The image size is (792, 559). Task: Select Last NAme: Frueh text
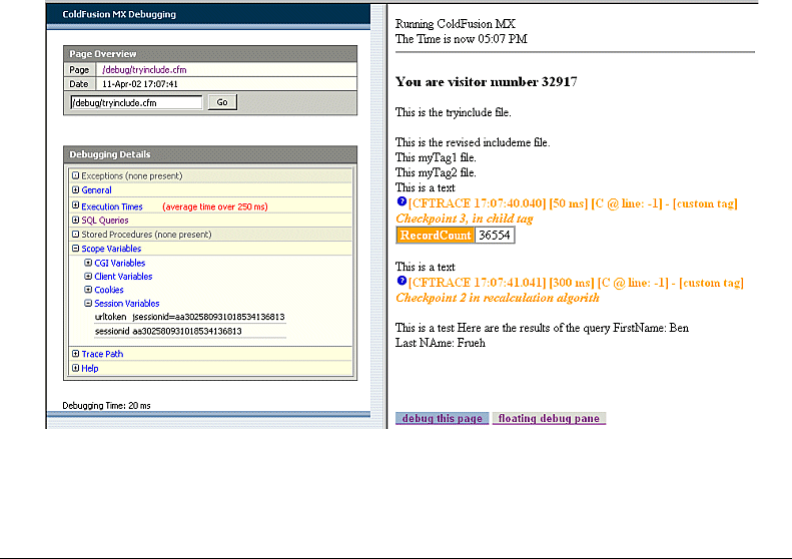[x=440, y=343]
